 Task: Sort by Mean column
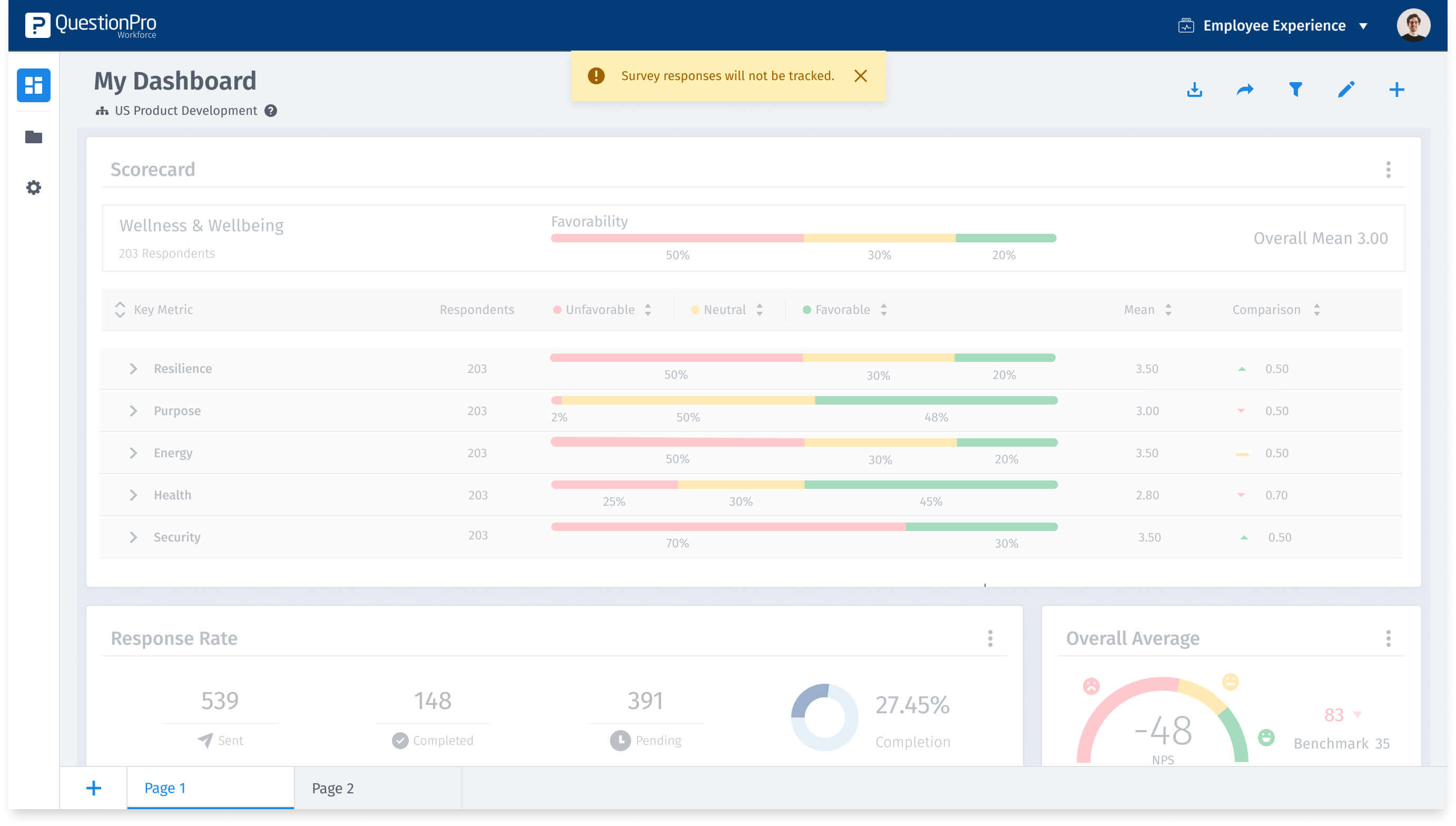1168,310
